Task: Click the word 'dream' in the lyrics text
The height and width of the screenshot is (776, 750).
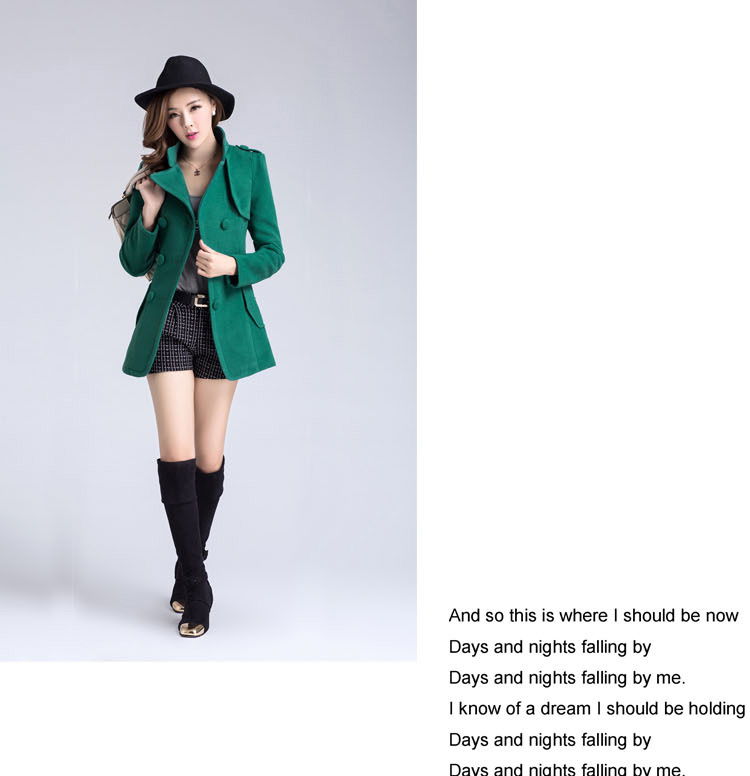Action: 565,708
